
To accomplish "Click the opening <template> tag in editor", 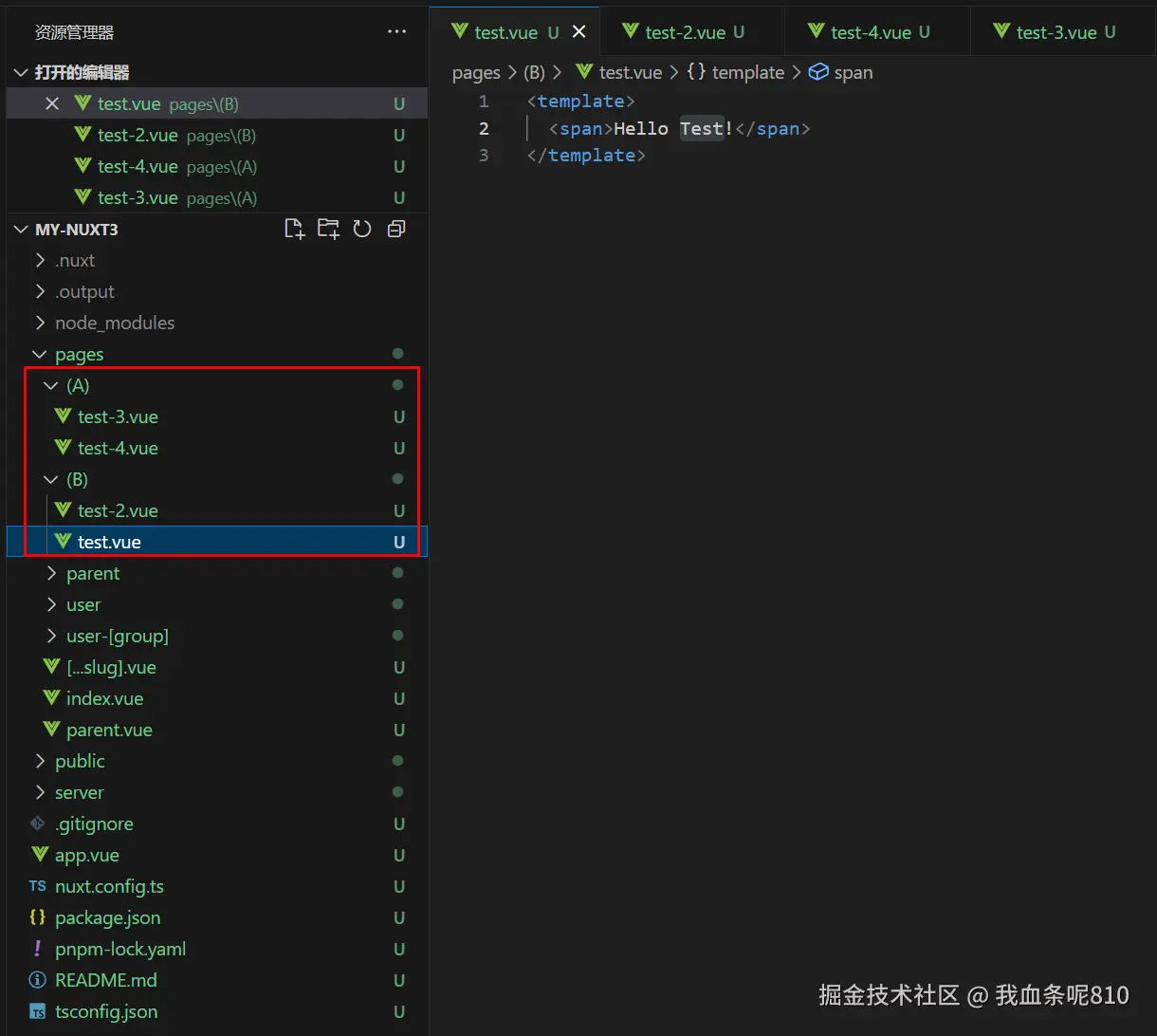I will tap(581, 101).
